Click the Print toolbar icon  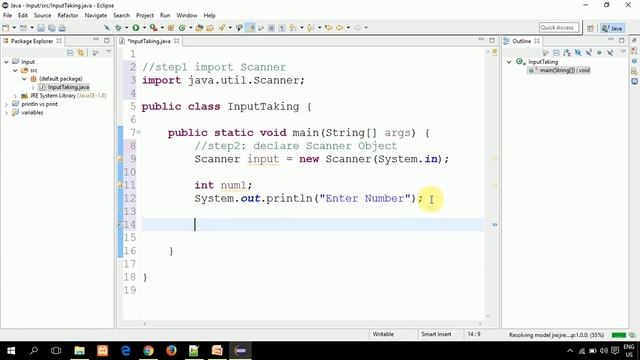(x=62, y=28)
